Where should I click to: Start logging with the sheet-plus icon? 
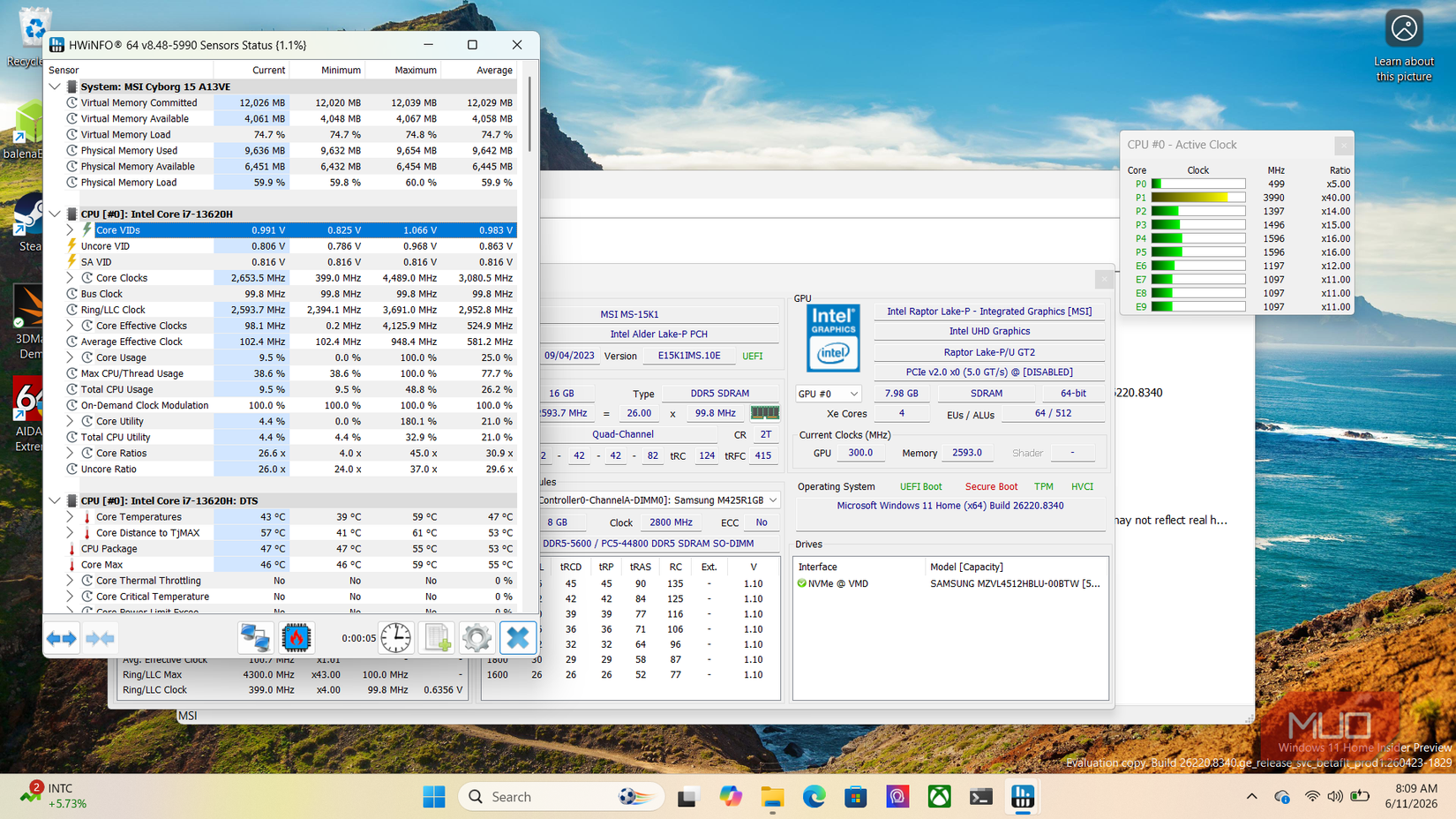(x=437, y=637)
